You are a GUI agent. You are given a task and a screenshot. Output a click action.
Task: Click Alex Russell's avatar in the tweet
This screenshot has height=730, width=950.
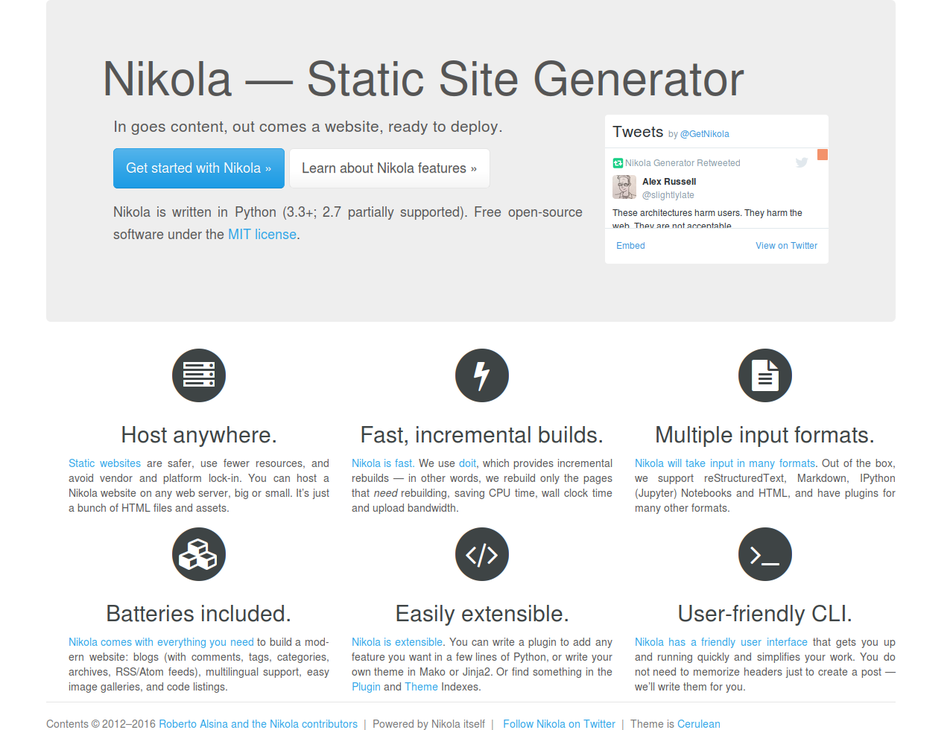(624, 187)
